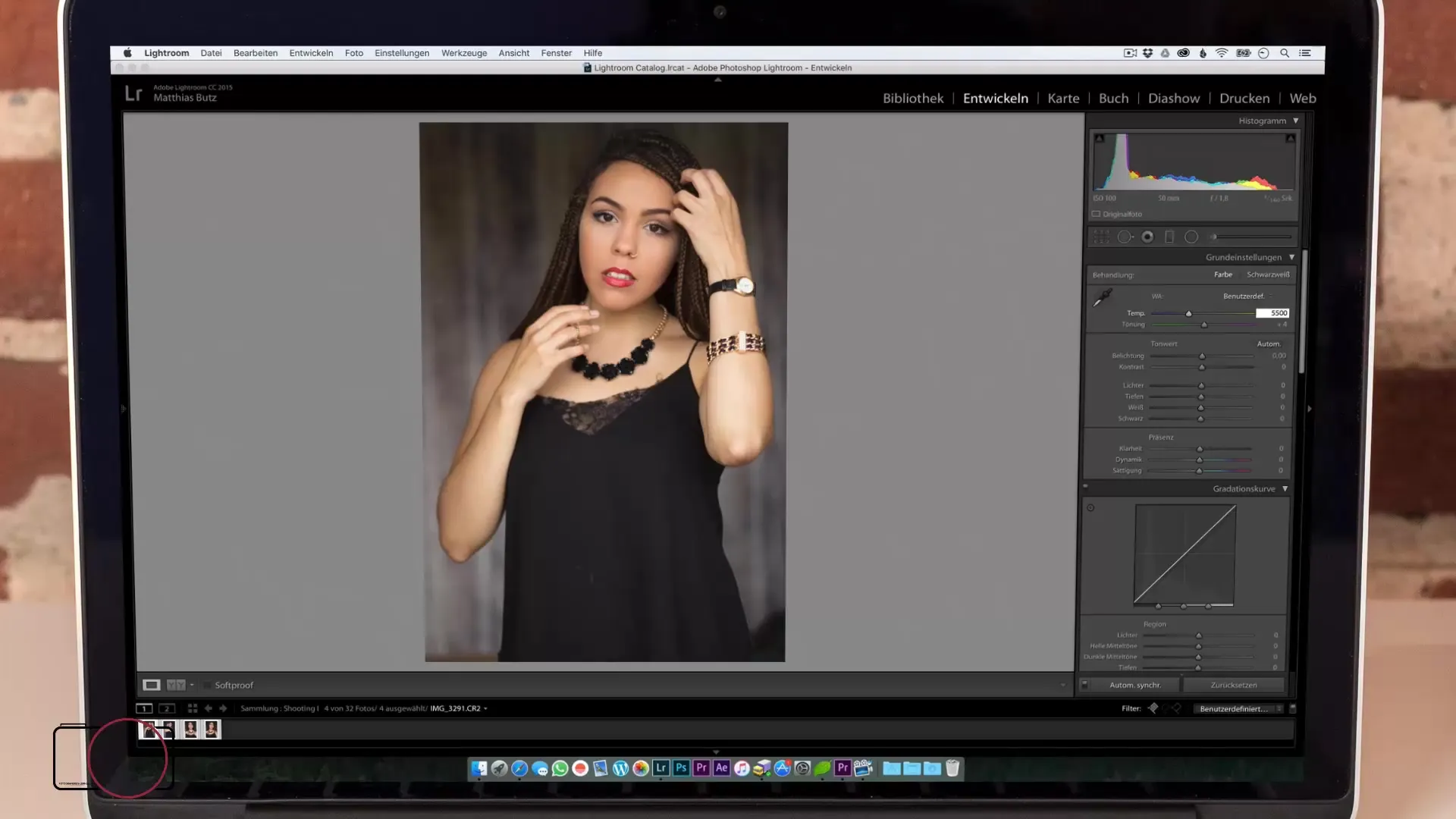The width and height of the screenshot is (1456, 819).
Task: Open before/after view options dropdown
Action: coord(192,685)
